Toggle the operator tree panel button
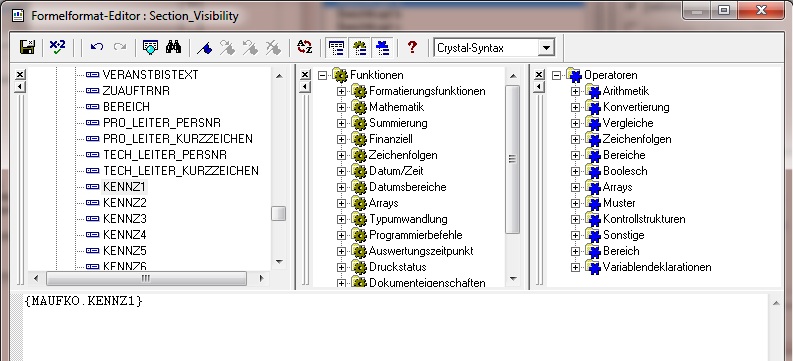Image resolution: width=793 pixels, height=361 pixels. coord(383,48)
